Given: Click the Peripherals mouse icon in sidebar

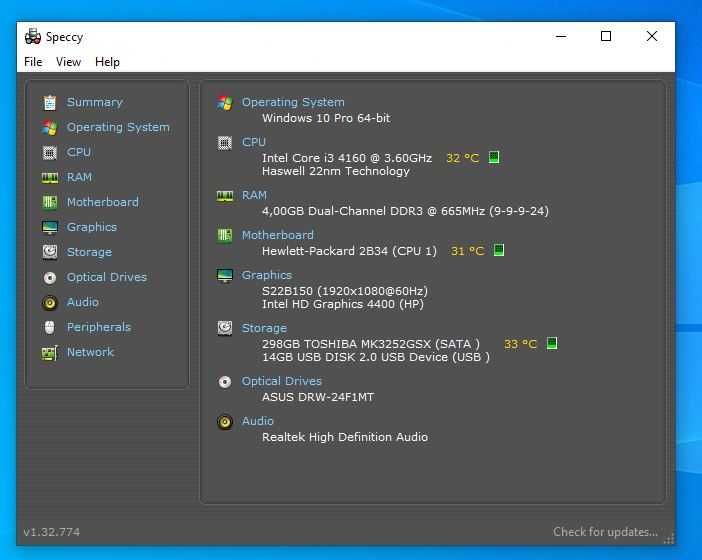Looking at the screenshot, I should (x=50, y=327).
